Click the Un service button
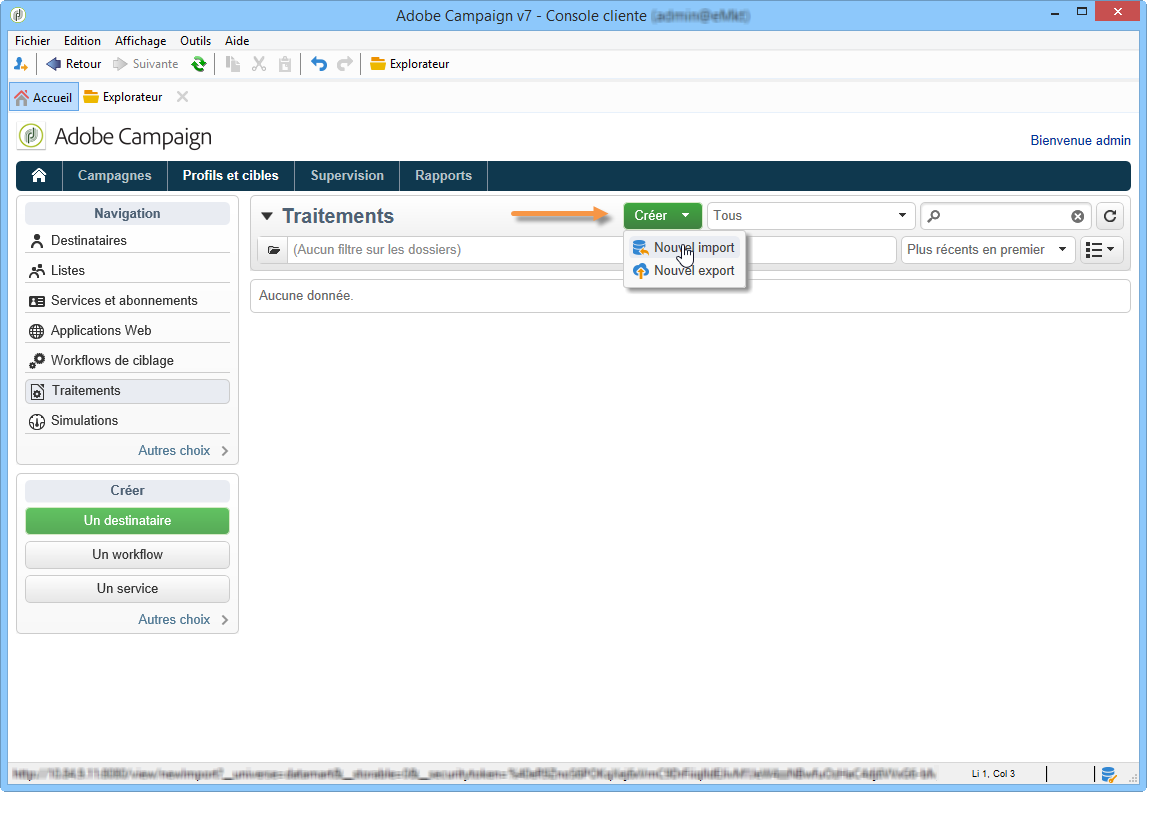This screenshot has width=1165, height=813. pyautogui.click(x=127, y=589)
